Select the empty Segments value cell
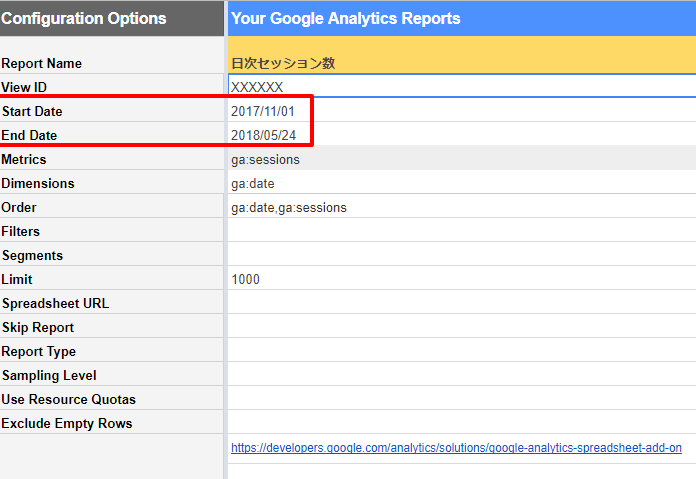Screen dimensions: 696x479 click(x=460, y=255)
